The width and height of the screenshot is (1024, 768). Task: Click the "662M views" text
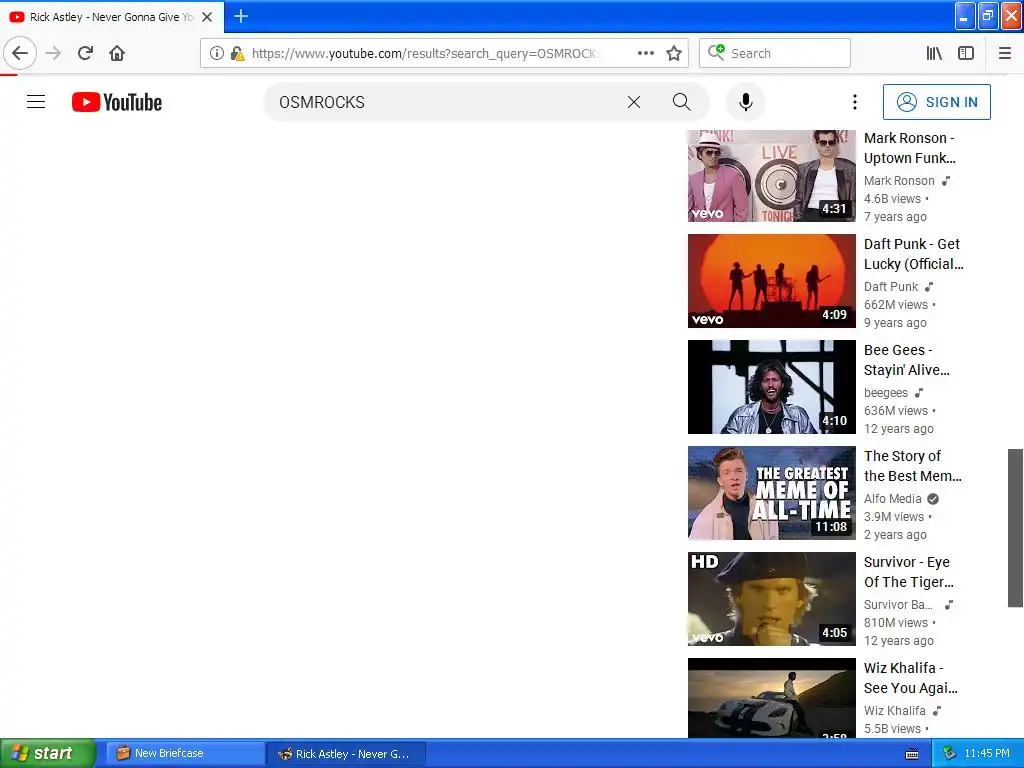896,304
